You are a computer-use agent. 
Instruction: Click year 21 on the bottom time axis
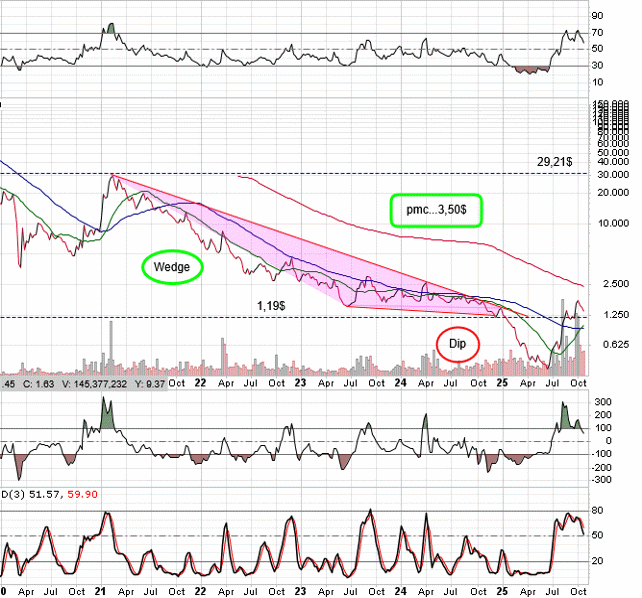[x=102, y=590]
